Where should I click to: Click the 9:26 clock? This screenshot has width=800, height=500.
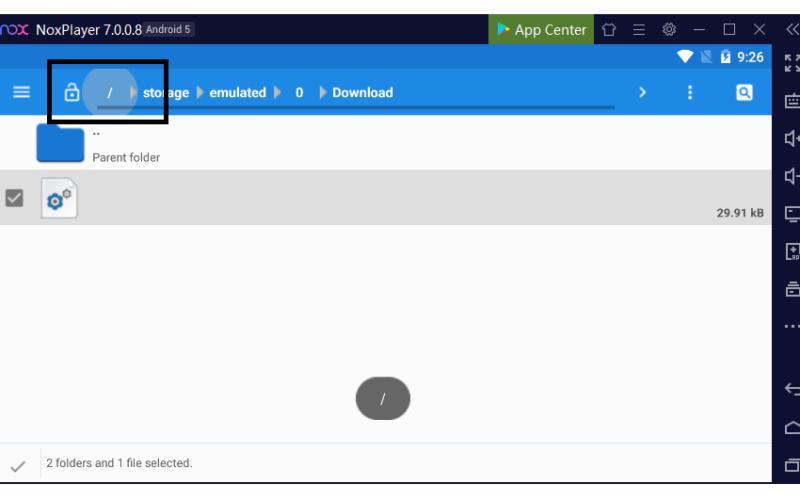point(751,57)
